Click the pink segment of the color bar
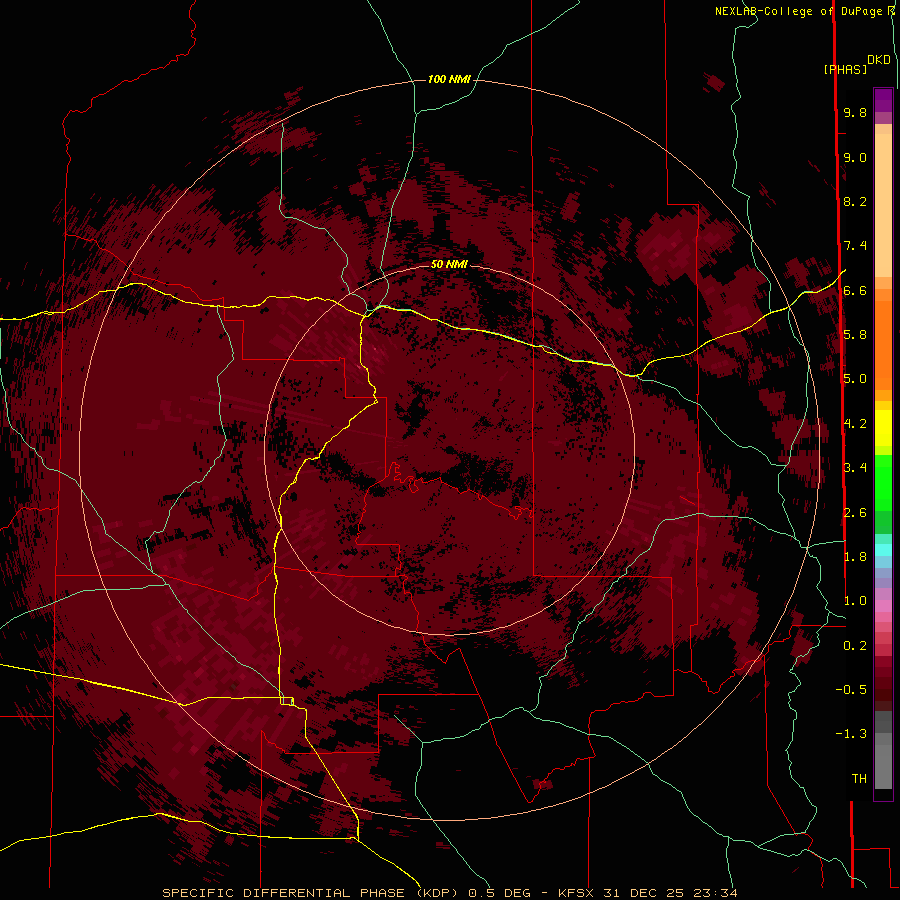The width and height of the screenshot is (900, 900). point(883,606)
